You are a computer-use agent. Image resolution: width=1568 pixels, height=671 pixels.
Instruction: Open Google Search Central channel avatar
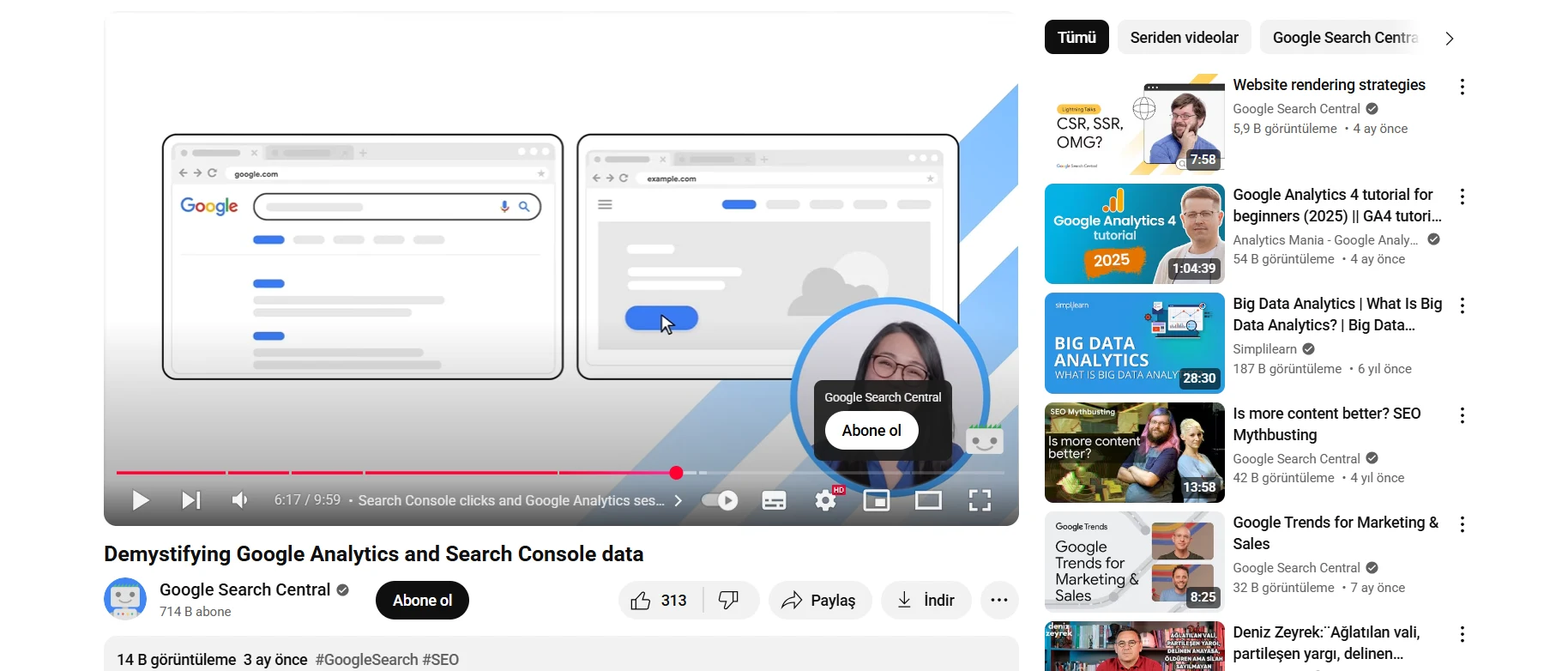tap(125, 599)
